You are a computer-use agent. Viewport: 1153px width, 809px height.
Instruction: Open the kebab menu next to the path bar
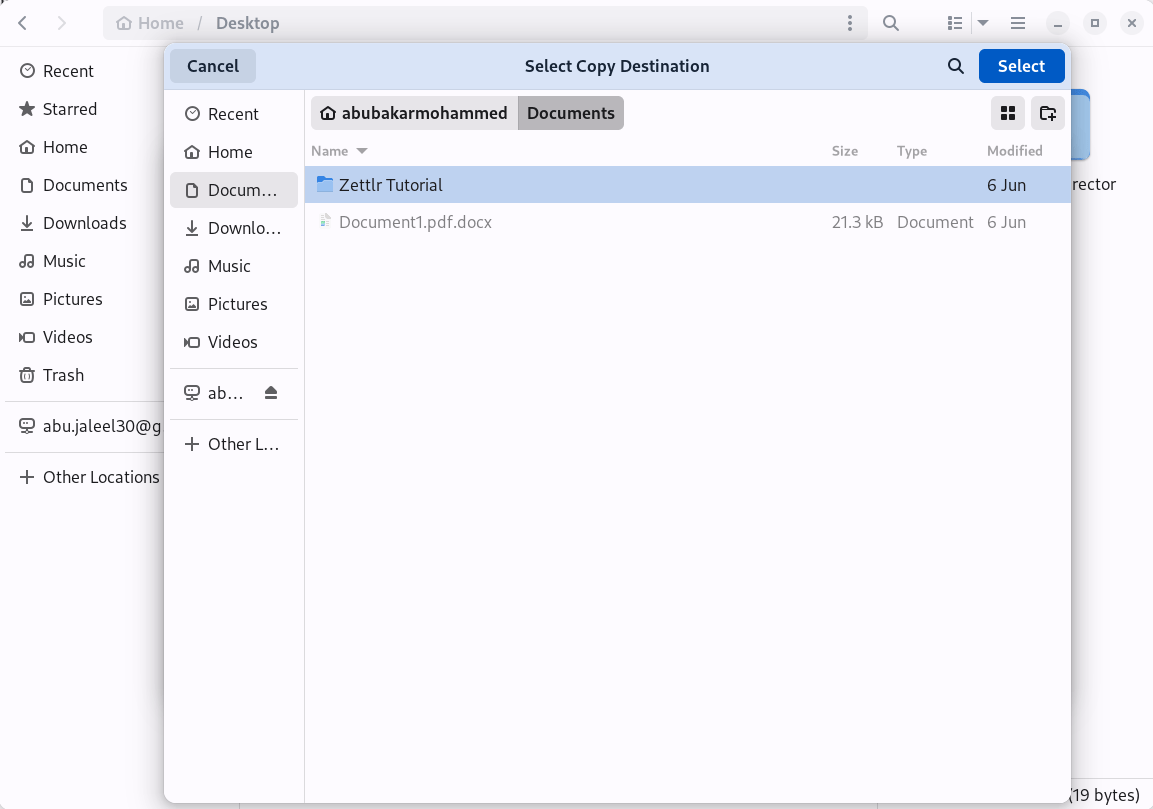[851, 22]
